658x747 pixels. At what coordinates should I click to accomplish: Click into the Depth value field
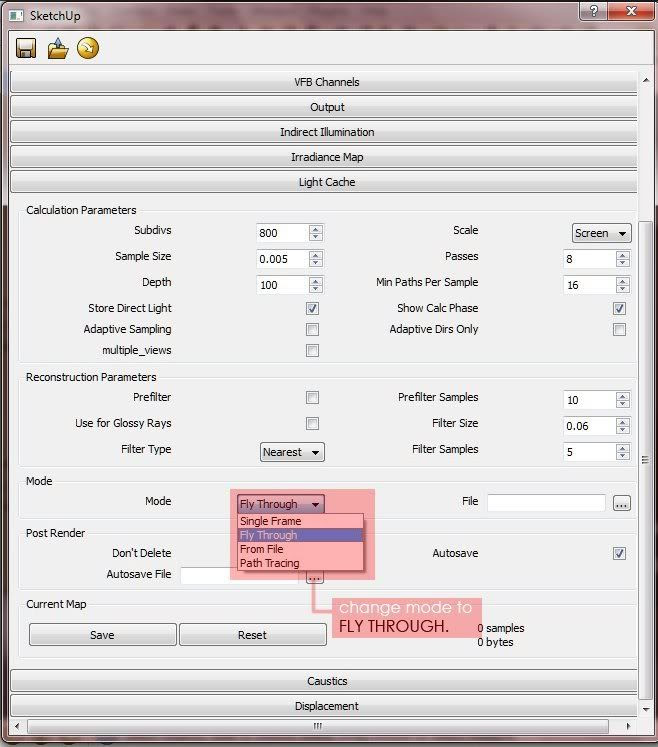[x=282, y=285]
